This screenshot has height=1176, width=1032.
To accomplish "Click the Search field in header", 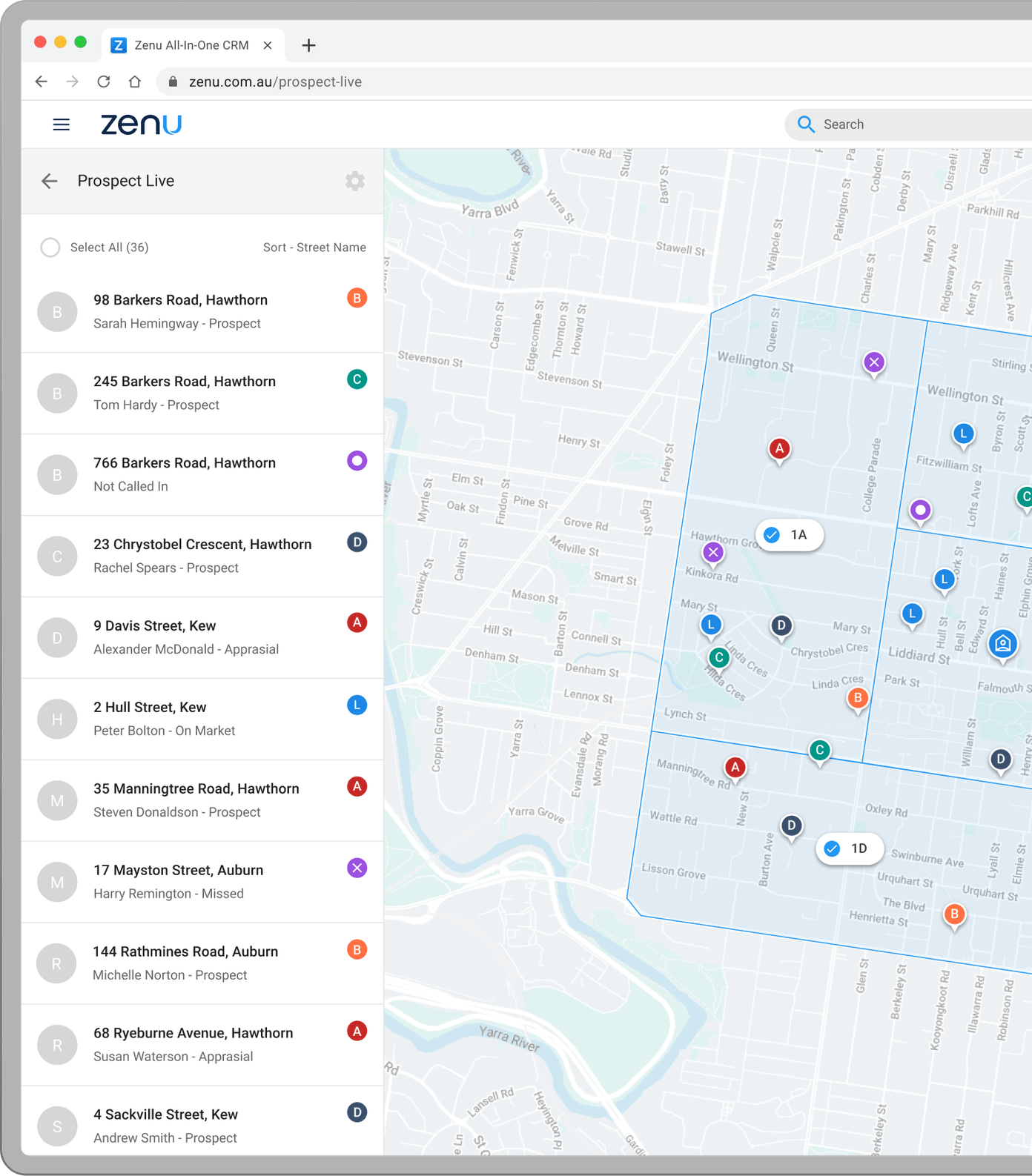I will click(908, 124).
